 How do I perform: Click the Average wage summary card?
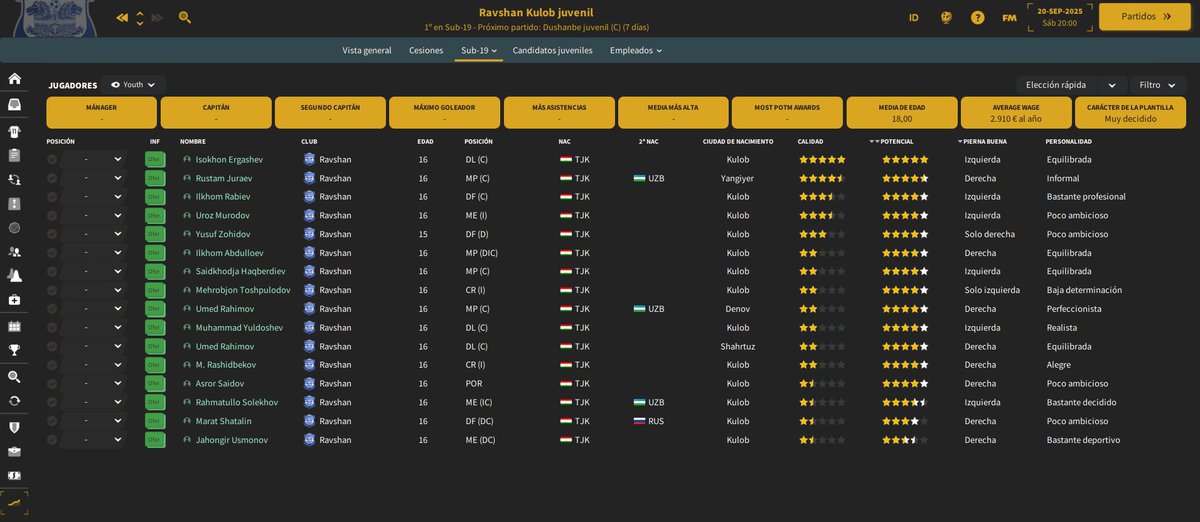point(1015,112)
